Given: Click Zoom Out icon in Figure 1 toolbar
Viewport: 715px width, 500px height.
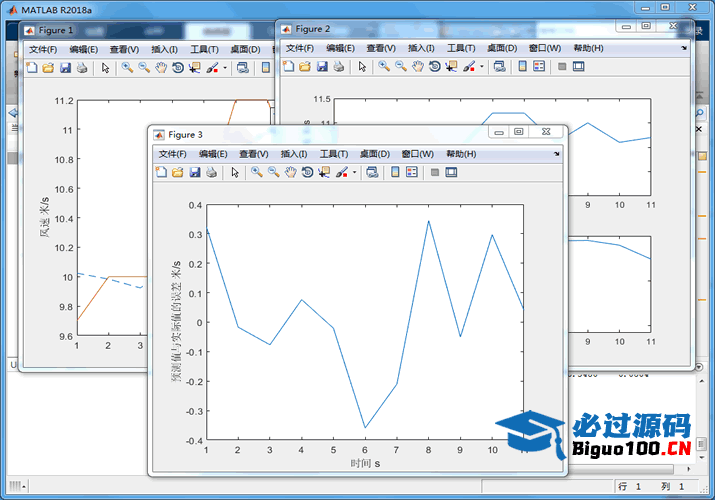Looking at the screenshot, I should coord(144,68).
